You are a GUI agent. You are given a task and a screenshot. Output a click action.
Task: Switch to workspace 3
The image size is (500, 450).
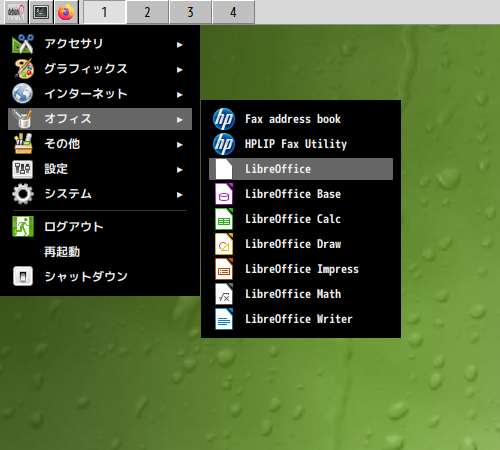[190, 12]
